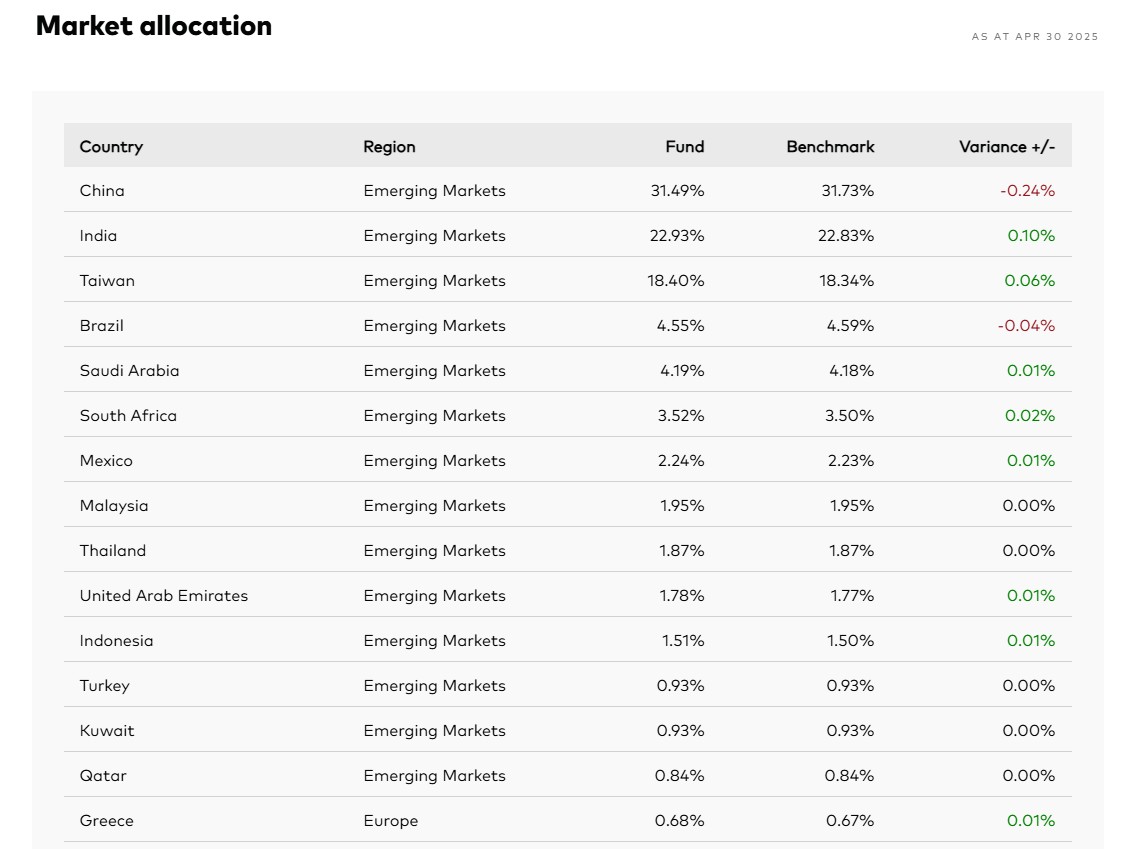Image resolution: width=1142 pixels, height=849 pixels.
Task: Click the Benchmark column header
Action: (830, 147)
